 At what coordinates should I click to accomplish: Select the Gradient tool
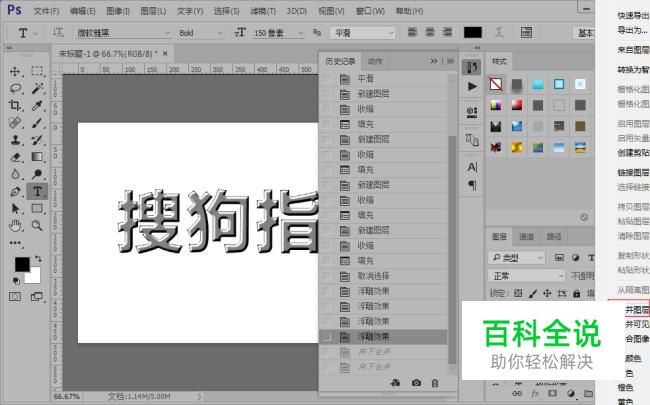37,157
